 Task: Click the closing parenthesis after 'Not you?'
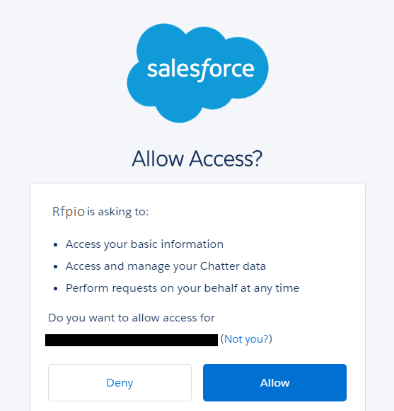tap(271, 339)
